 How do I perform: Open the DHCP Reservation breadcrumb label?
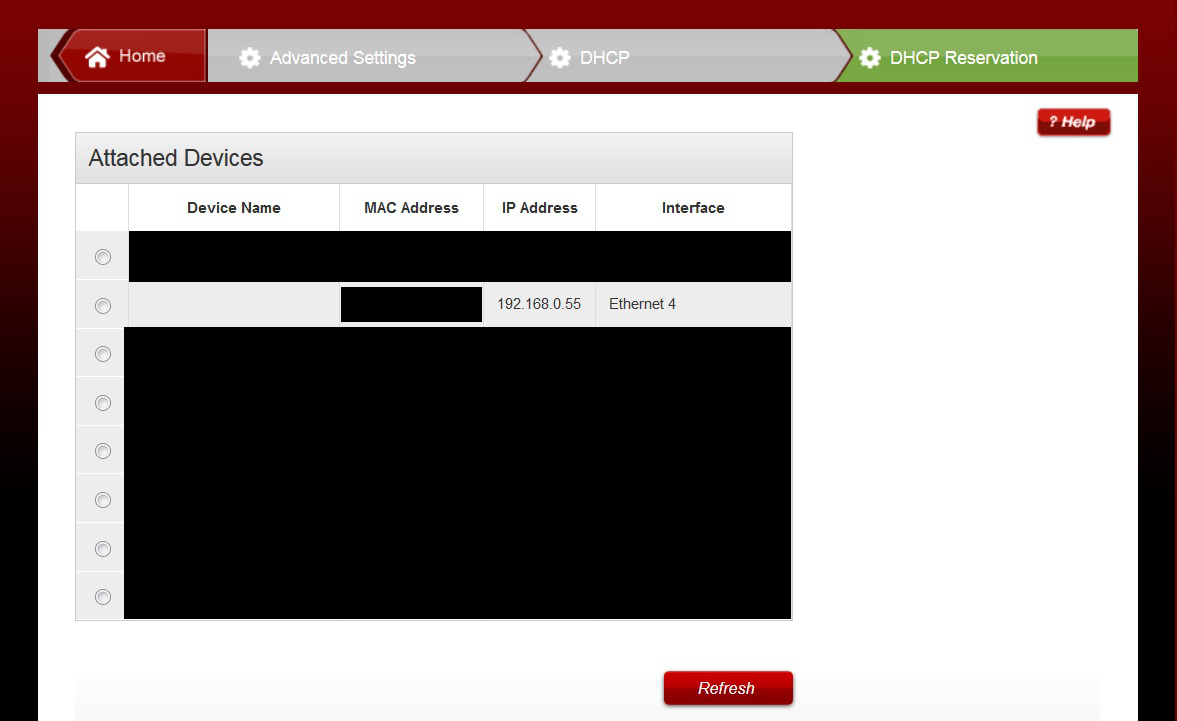pyautogui.click(x=963, y=58)
